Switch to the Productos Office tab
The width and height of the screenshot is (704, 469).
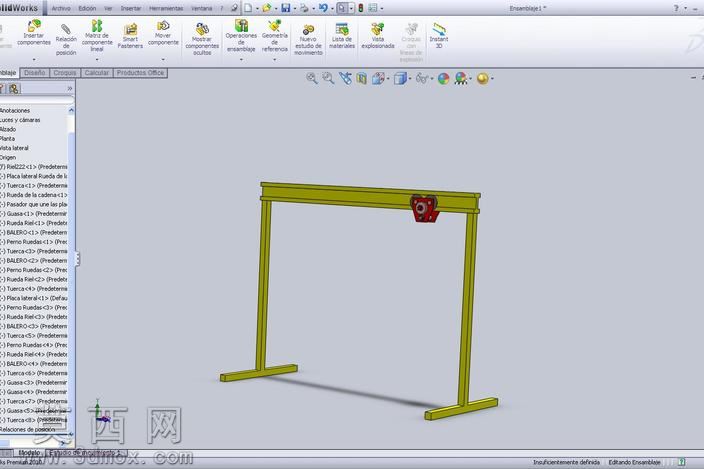click(x=140, y=73)
